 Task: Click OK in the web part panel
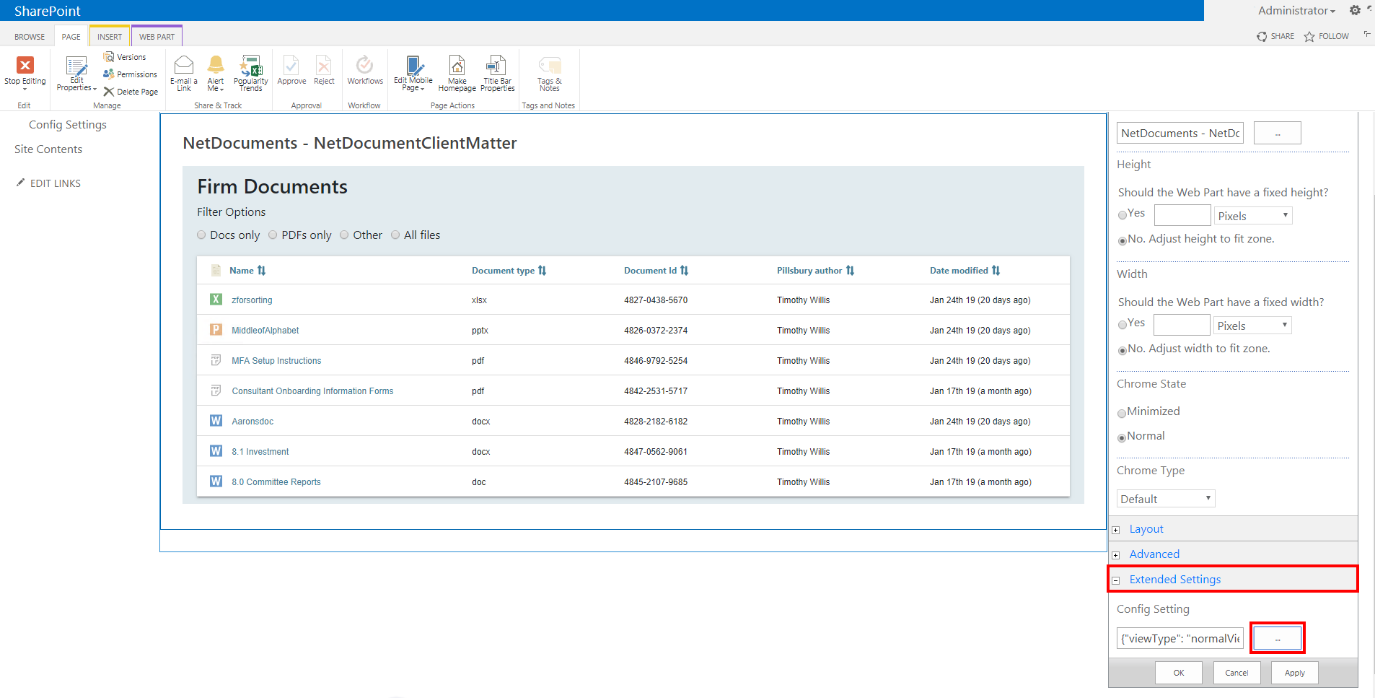pyautogui.click(x=1178, y=673)
